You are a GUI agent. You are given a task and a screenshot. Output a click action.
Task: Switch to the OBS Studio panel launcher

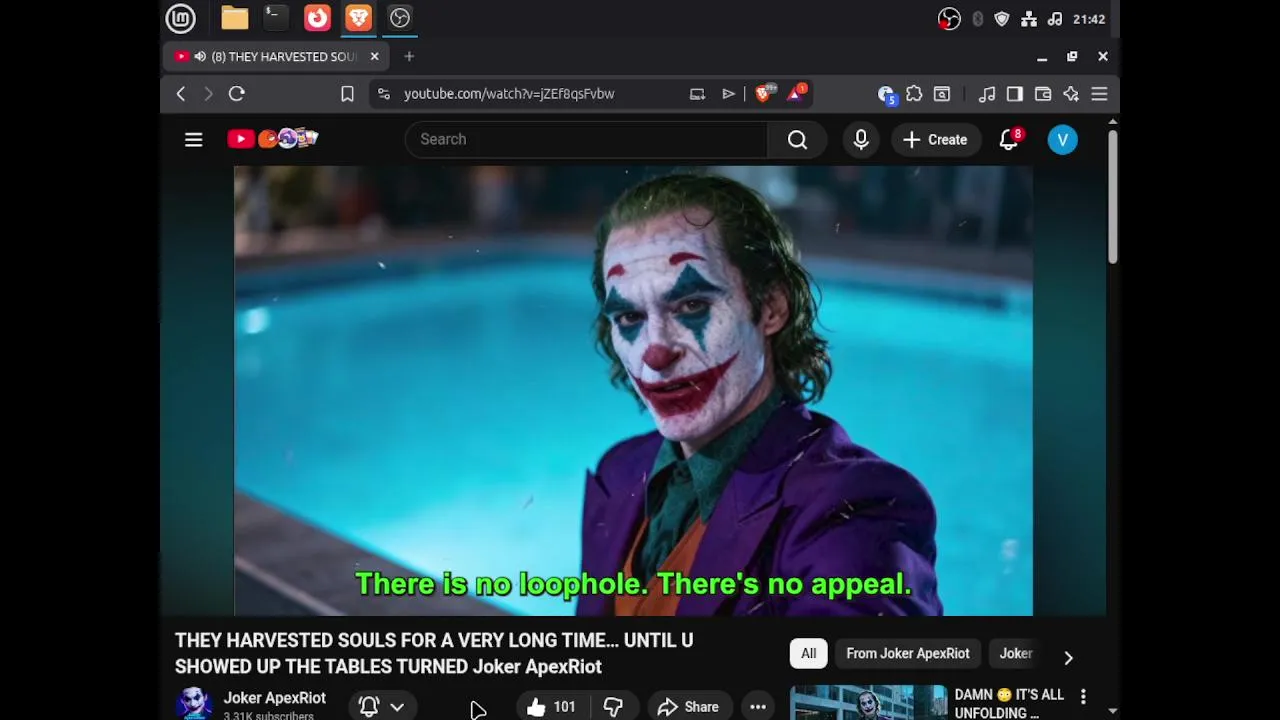coord(400,18)
